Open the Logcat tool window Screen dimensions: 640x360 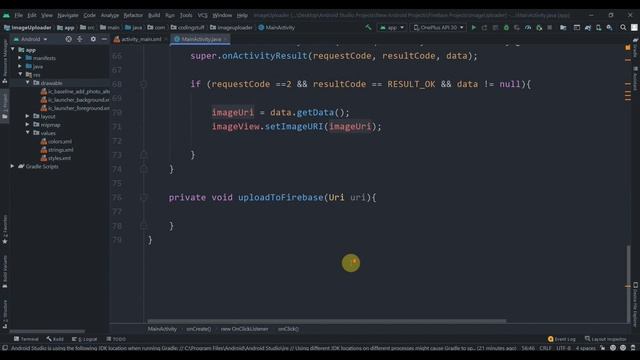(84, 339)
